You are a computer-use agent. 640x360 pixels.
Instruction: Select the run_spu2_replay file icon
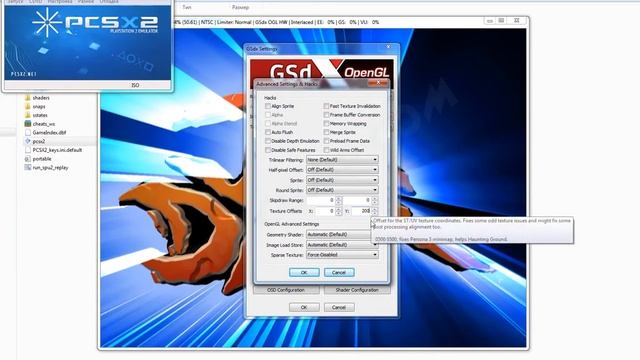pos(28,167)
